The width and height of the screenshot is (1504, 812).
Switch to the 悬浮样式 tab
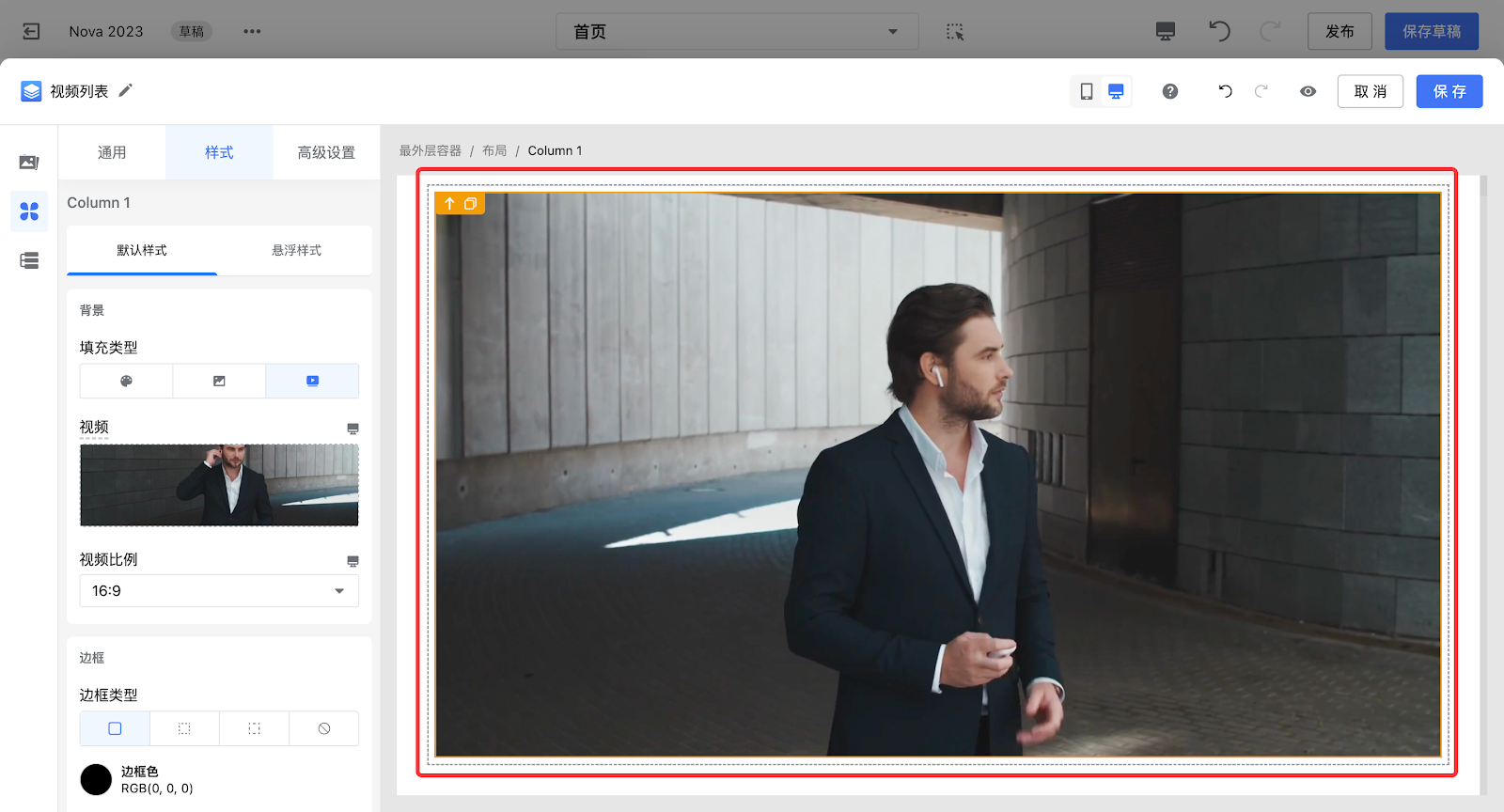click(x=296, y=250)
